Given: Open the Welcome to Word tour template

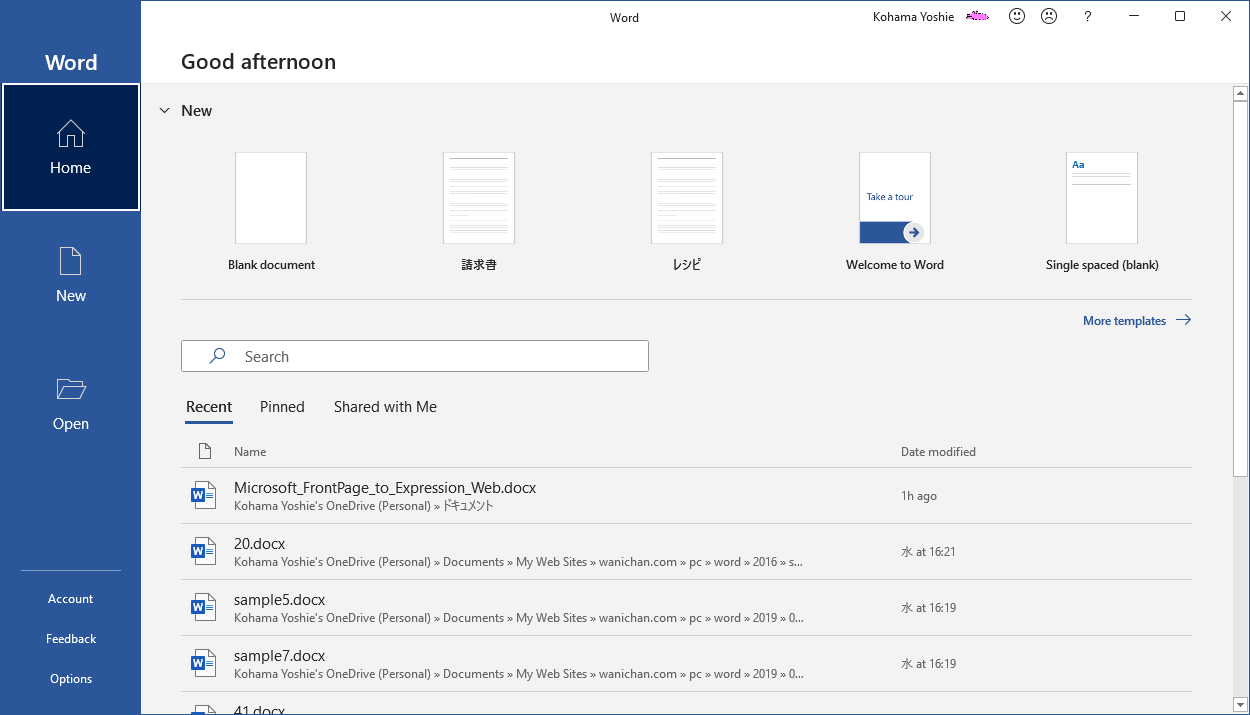Looking at the screenshot, I should coord(895,198).
